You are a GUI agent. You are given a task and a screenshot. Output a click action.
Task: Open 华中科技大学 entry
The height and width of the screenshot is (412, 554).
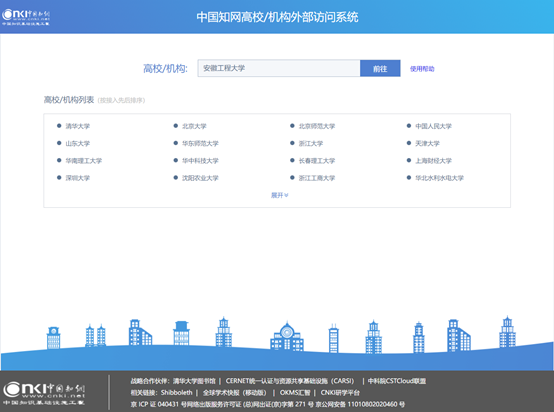click(200, 161)
